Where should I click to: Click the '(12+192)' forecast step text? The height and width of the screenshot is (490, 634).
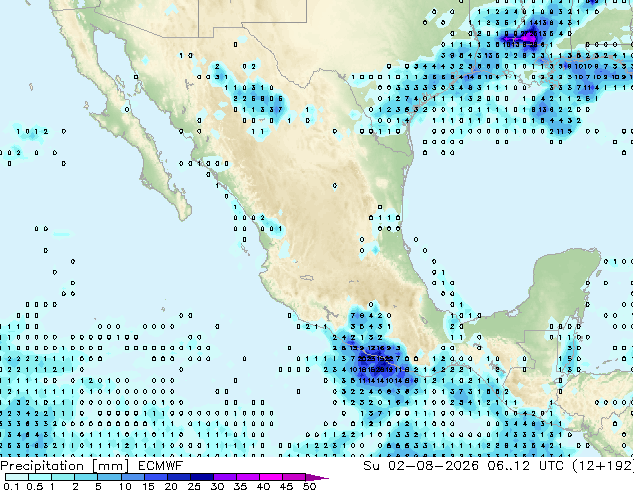(603, 466)
